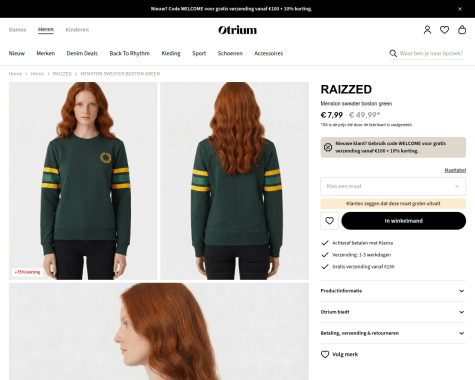Switch to the Kinderen tab
Viewport: 475px width, 380px height.
77,30
